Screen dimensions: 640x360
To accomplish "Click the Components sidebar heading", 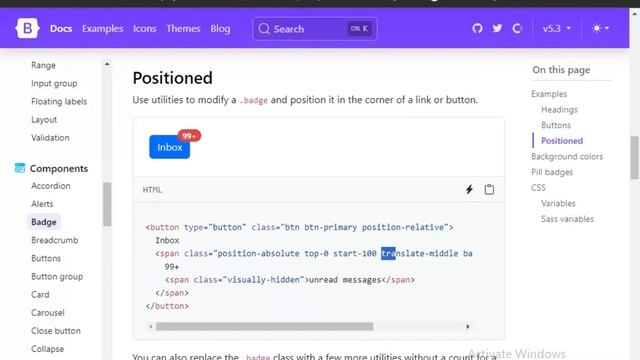I will 59,168.
